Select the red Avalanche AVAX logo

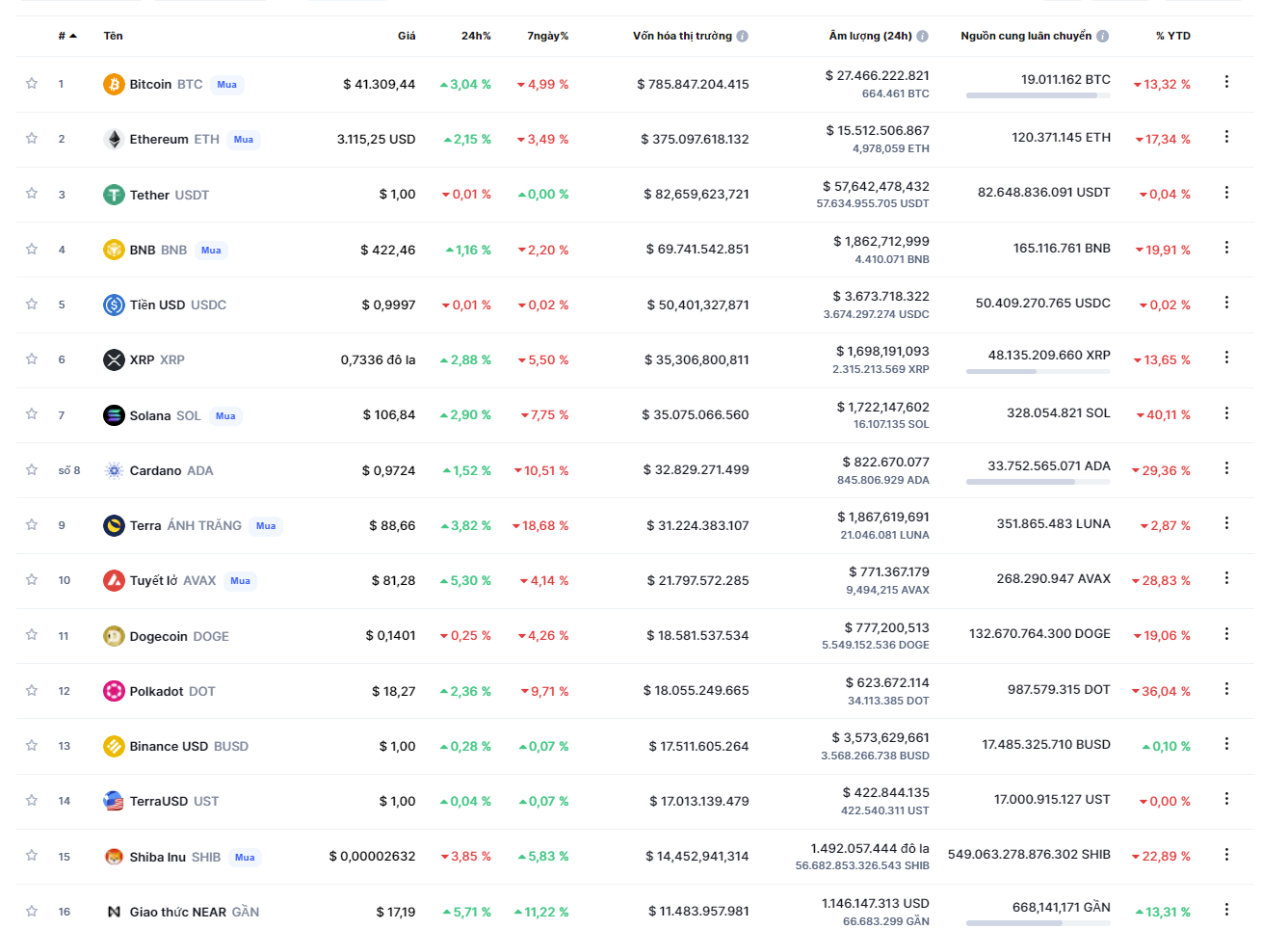click(114, 580)
